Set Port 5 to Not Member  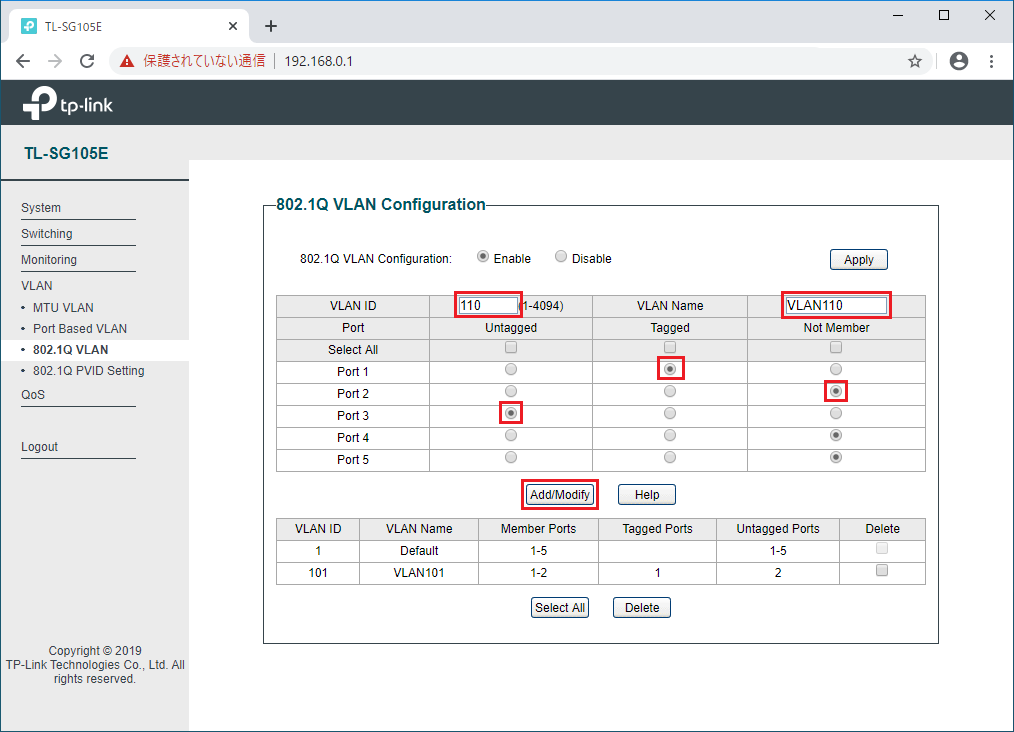[x=836, y=457]
